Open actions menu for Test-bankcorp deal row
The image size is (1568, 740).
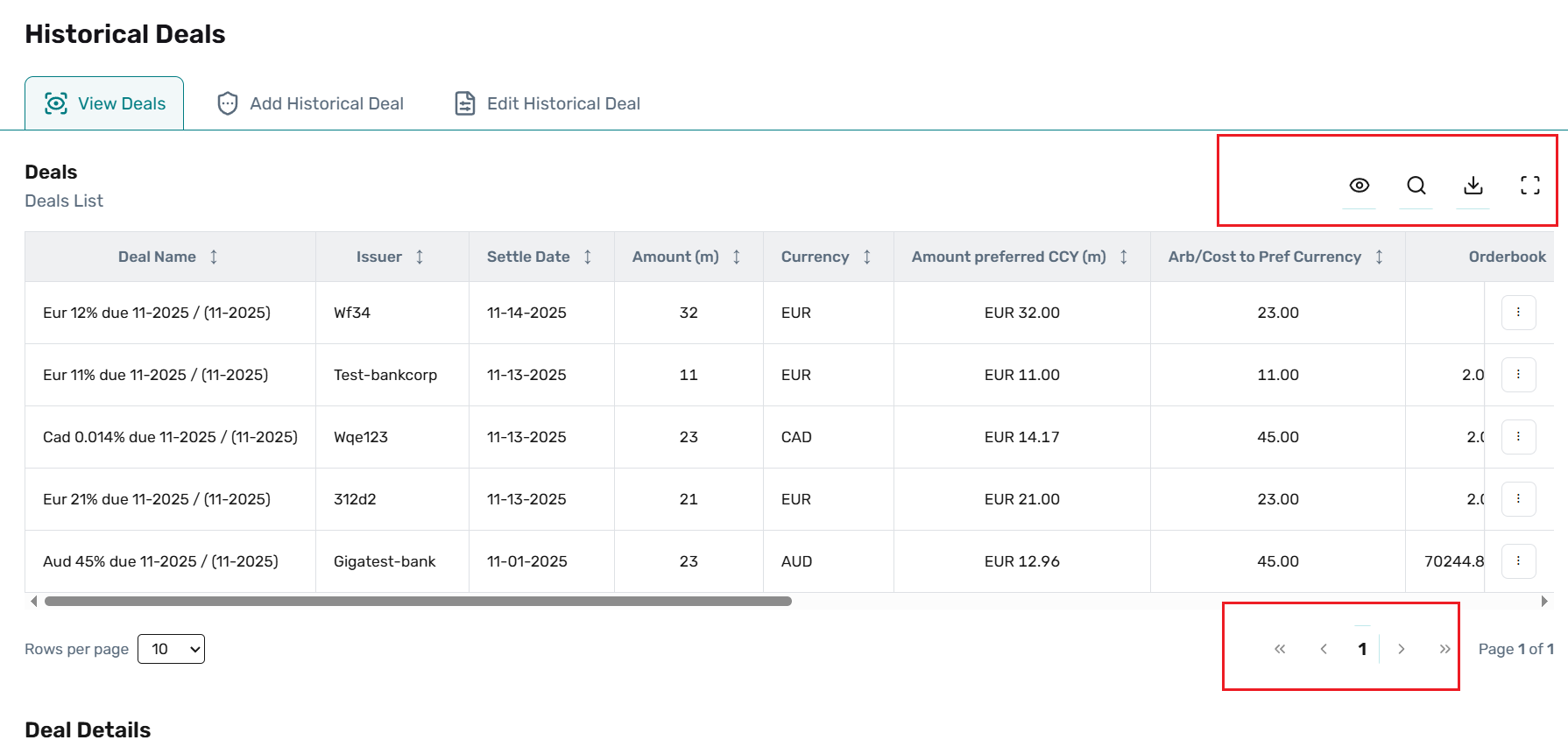(1518, 375)
